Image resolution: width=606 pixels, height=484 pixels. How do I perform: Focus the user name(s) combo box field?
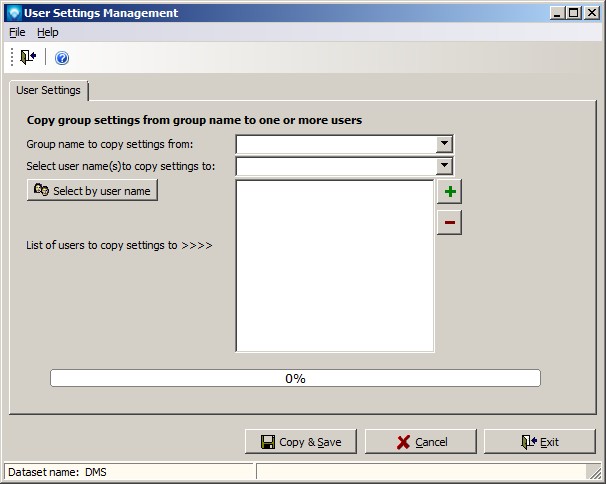(336, 166)
